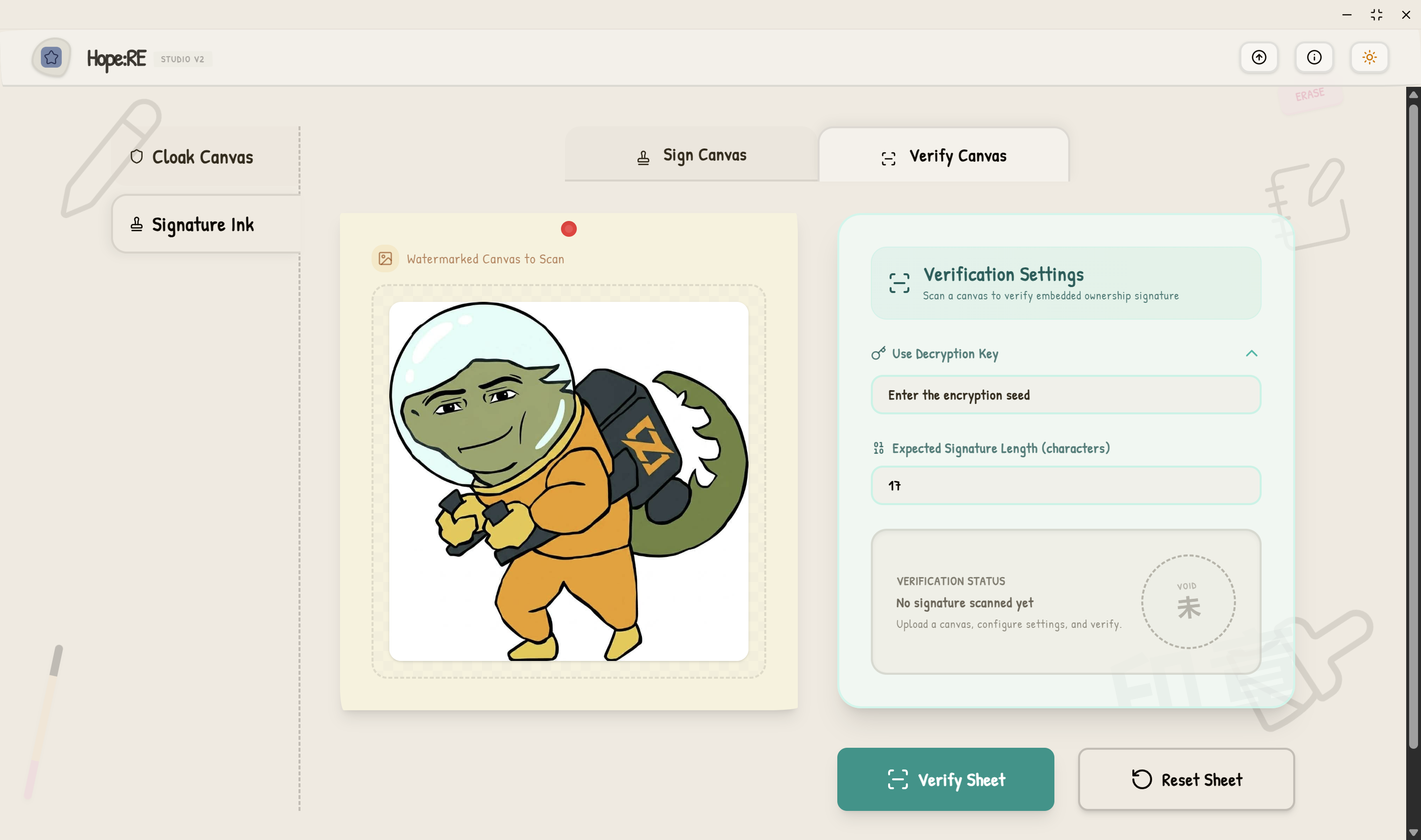Click the STUDIO V2 badge
Screen dimensions: 1421x840
click(182, 59)
